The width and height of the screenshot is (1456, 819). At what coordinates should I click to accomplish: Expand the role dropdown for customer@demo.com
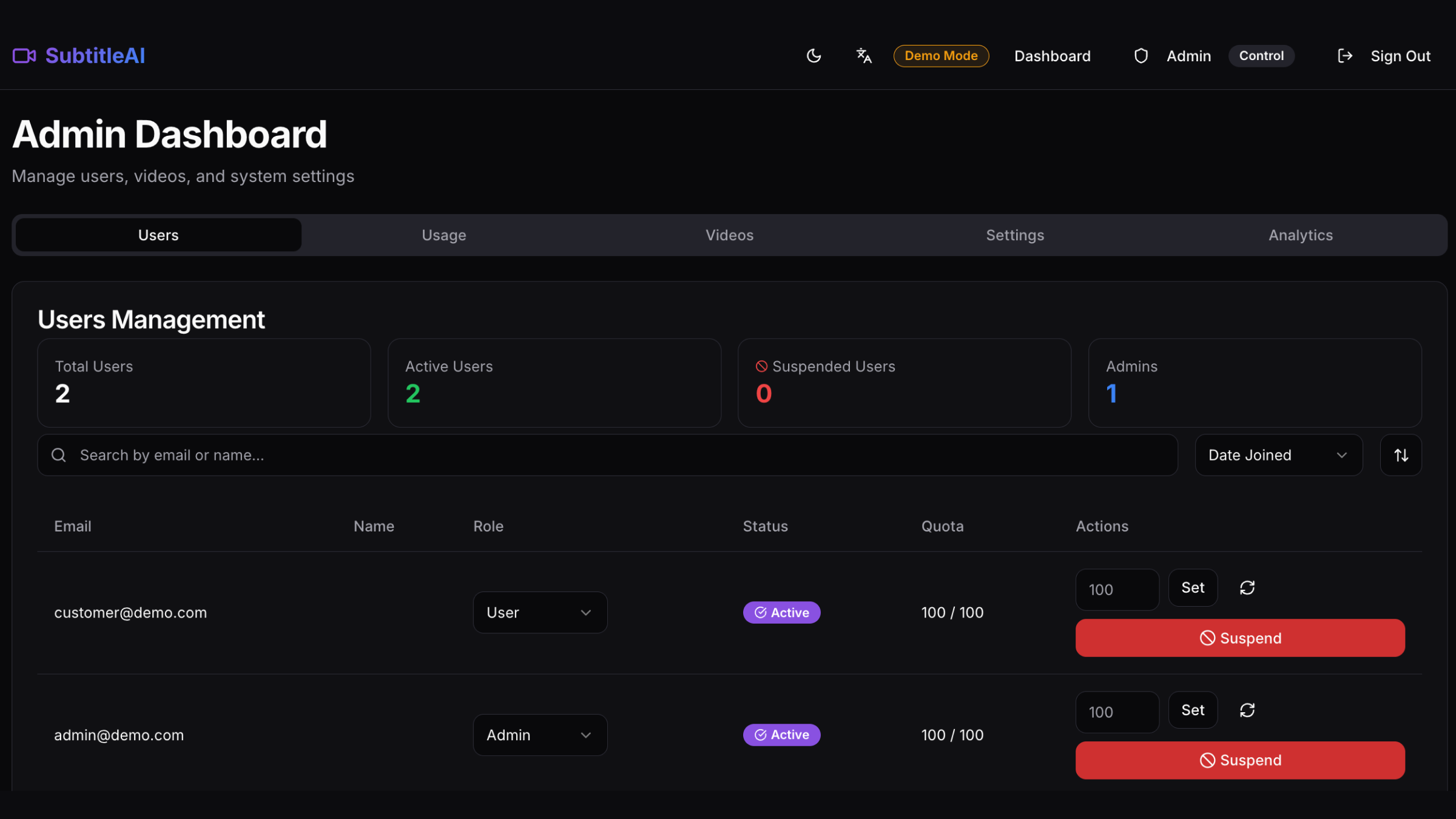[x=540, y=612]
